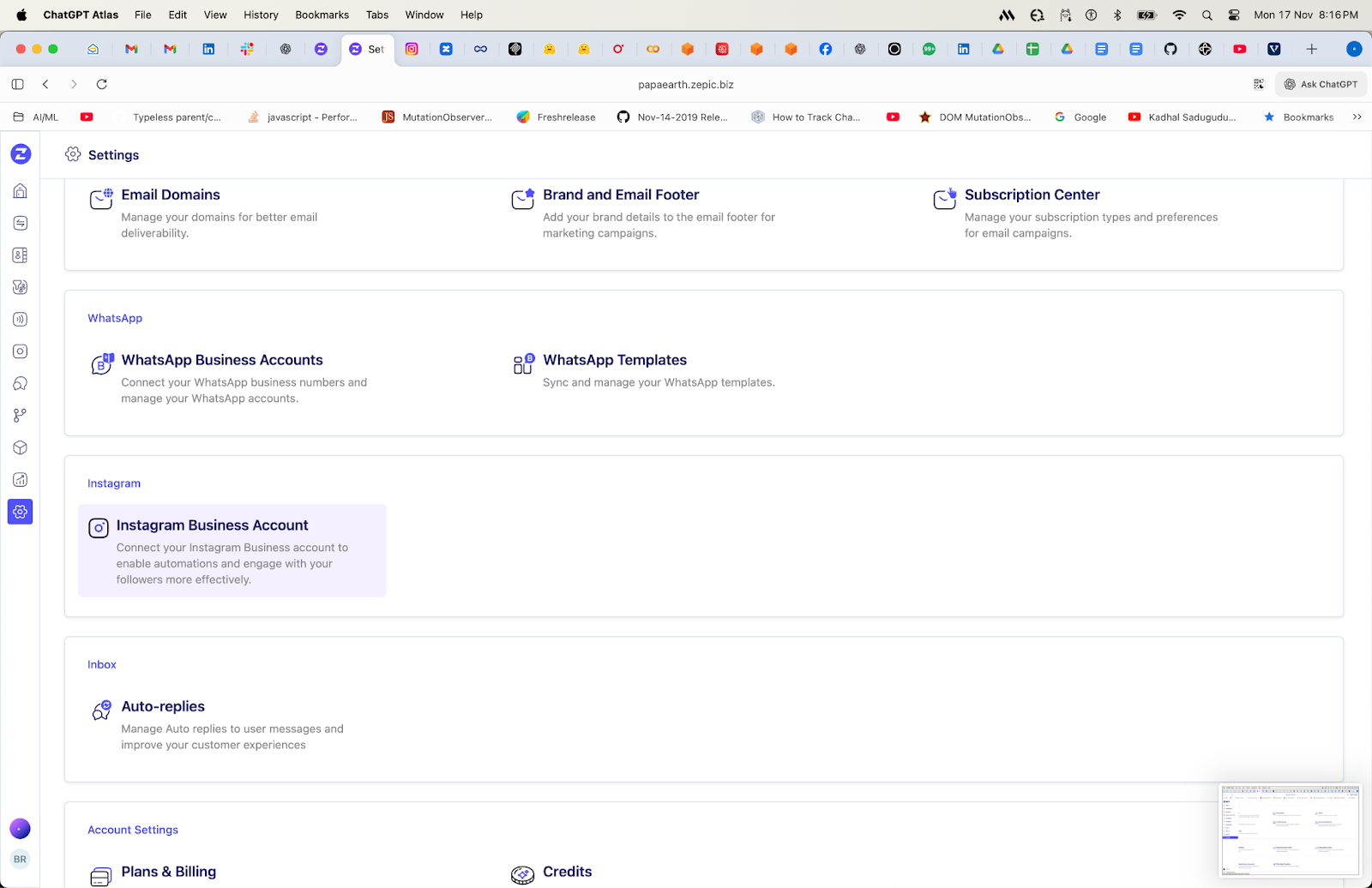Switch to the Slack browser tab

247,49
